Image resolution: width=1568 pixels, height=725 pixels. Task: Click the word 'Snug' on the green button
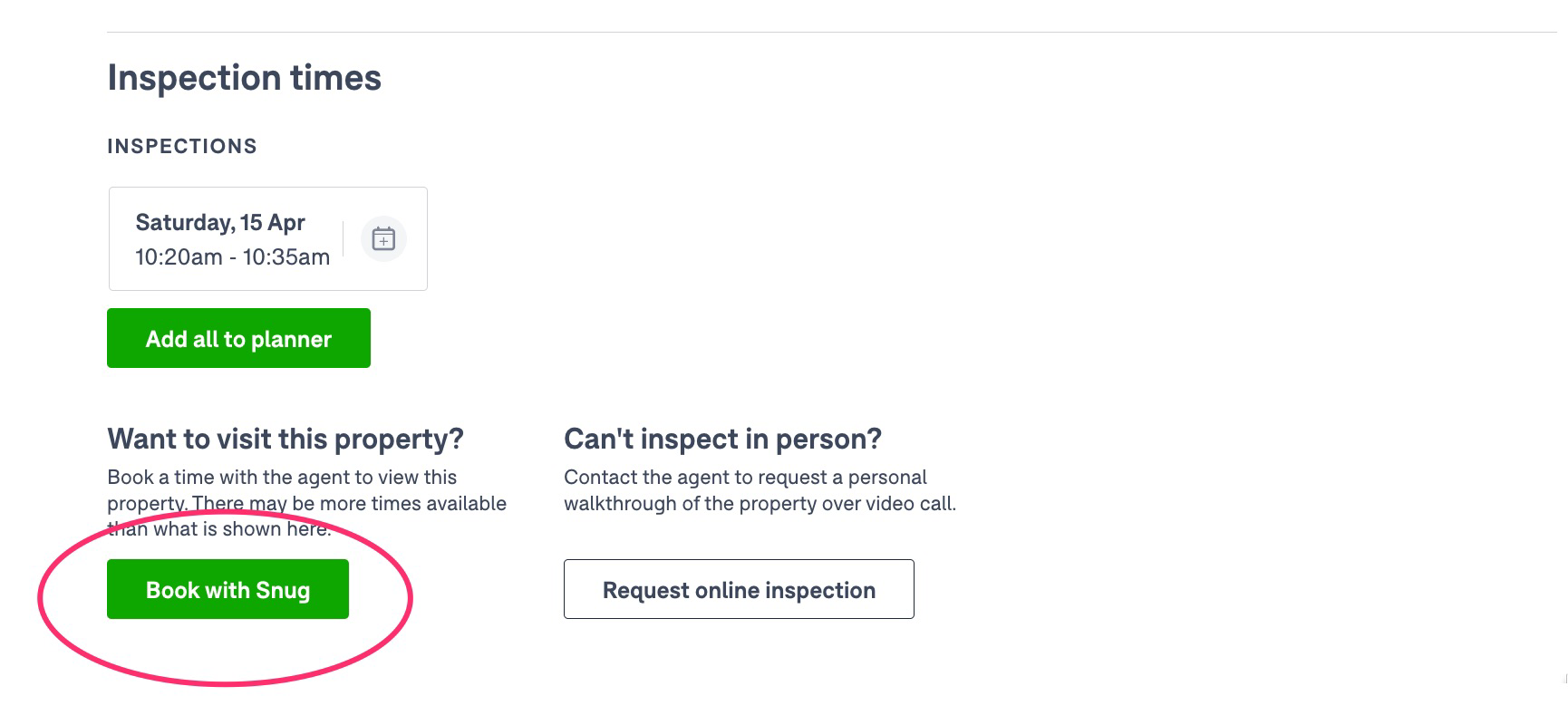283,590
